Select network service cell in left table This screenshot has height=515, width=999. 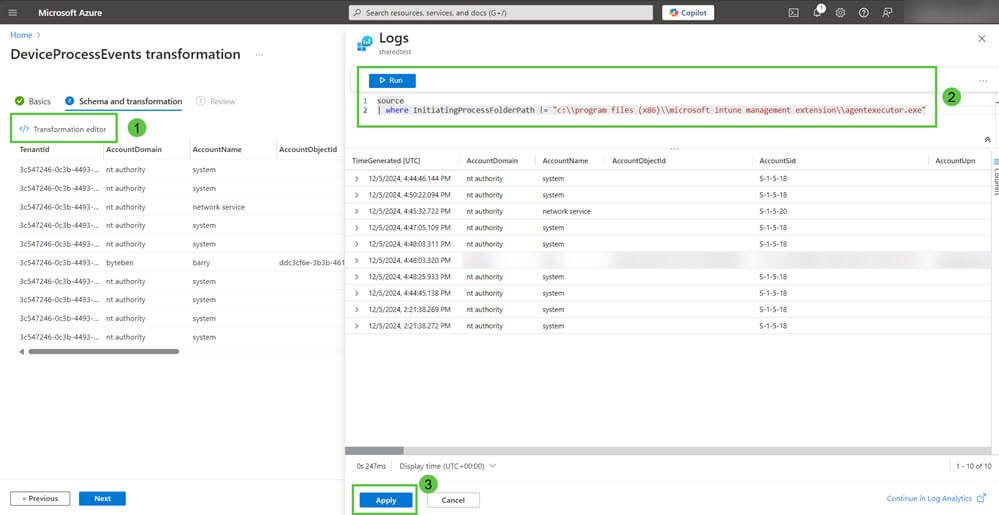[219, 207]
